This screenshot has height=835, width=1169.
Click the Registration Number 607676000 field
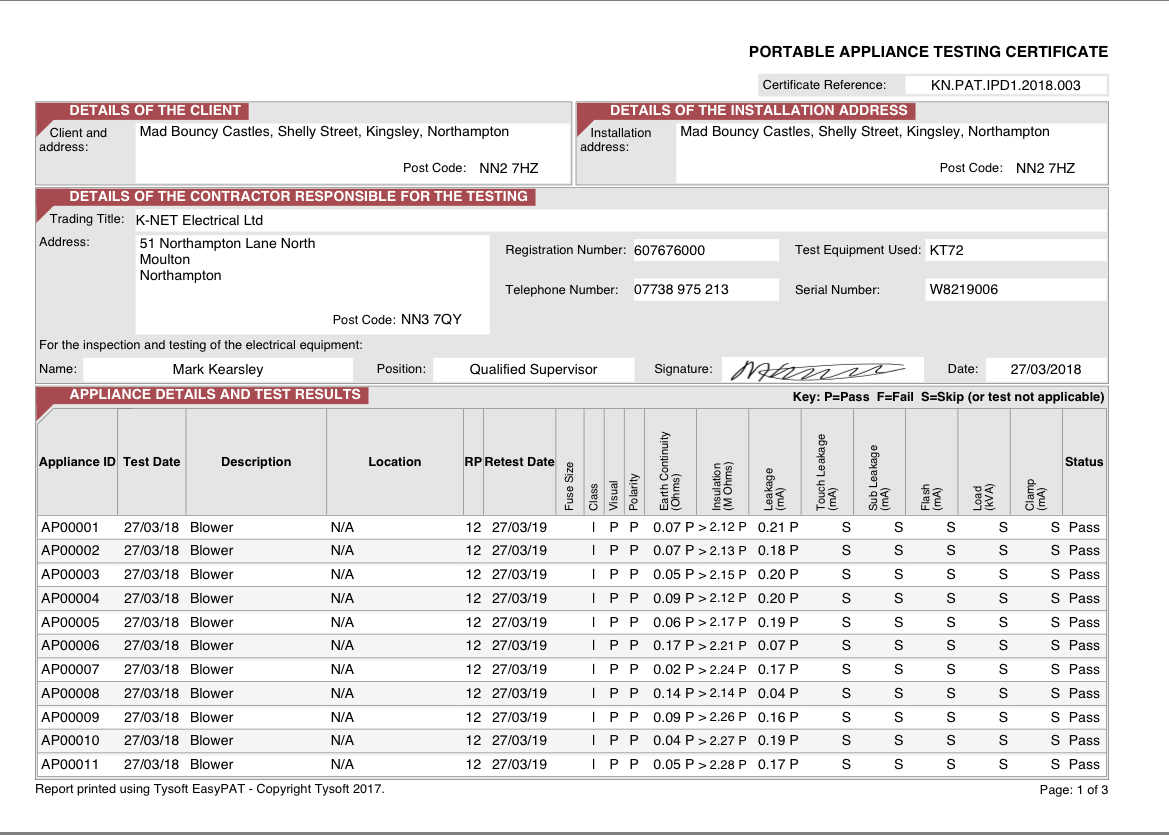(x=704, y=251)
